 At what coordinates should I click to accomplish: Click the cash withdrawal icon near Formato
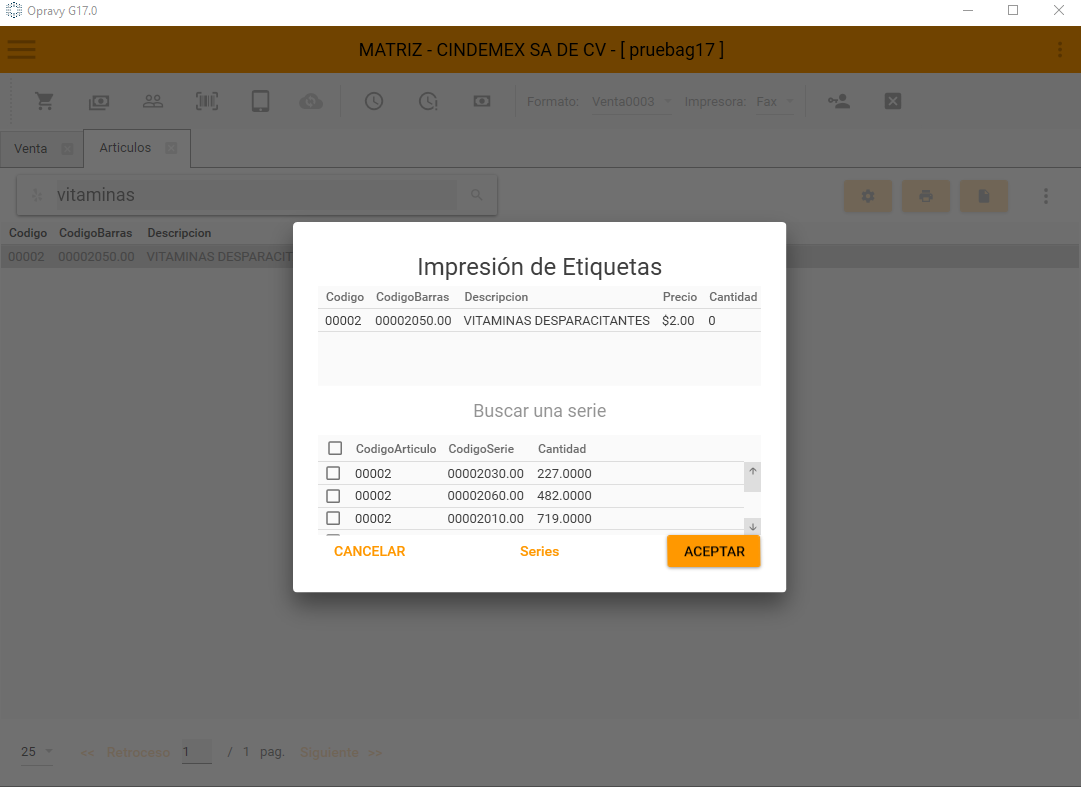click(482, 101)
